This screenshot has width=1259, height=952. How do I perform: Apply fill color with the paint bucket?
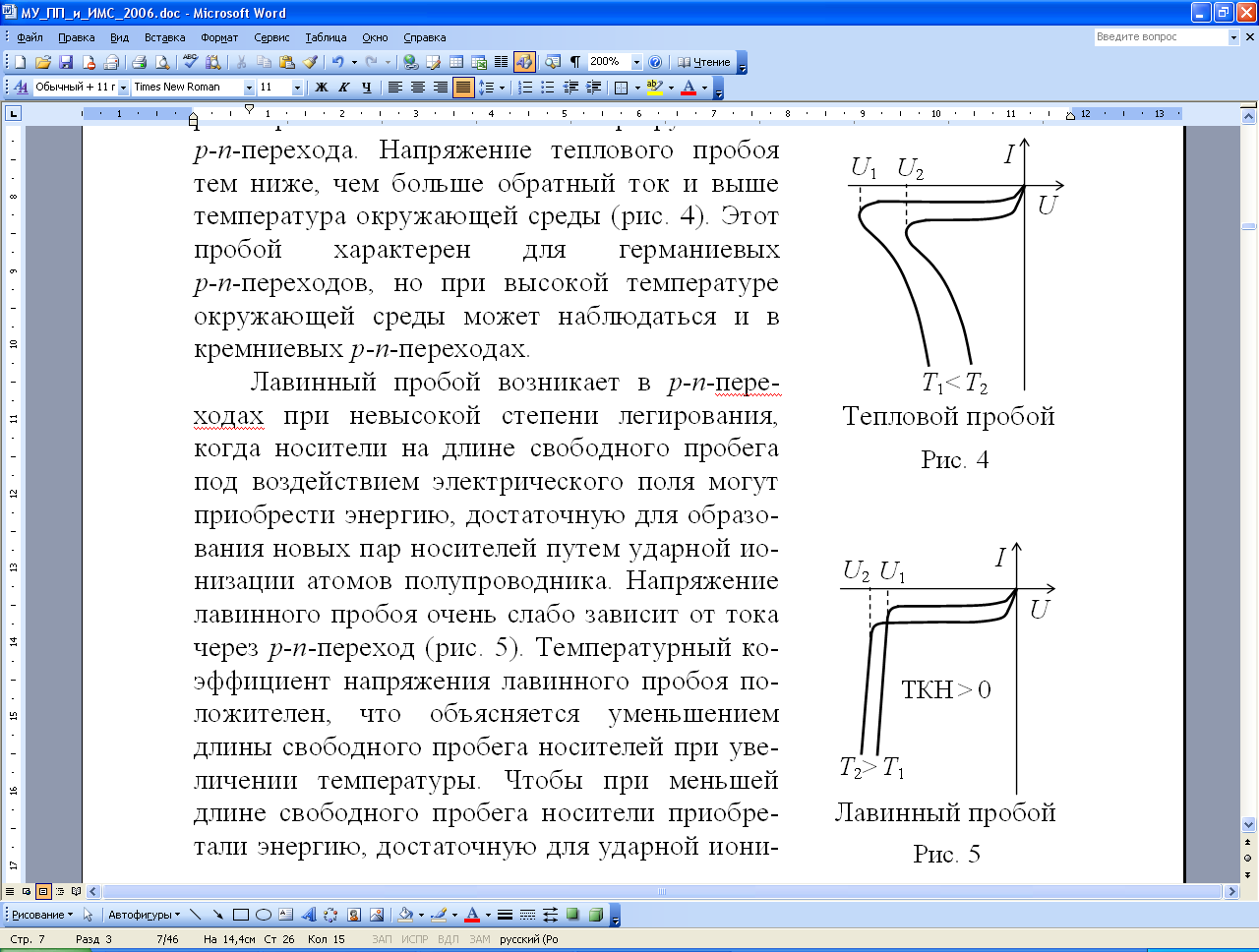(x=404, y=915)
